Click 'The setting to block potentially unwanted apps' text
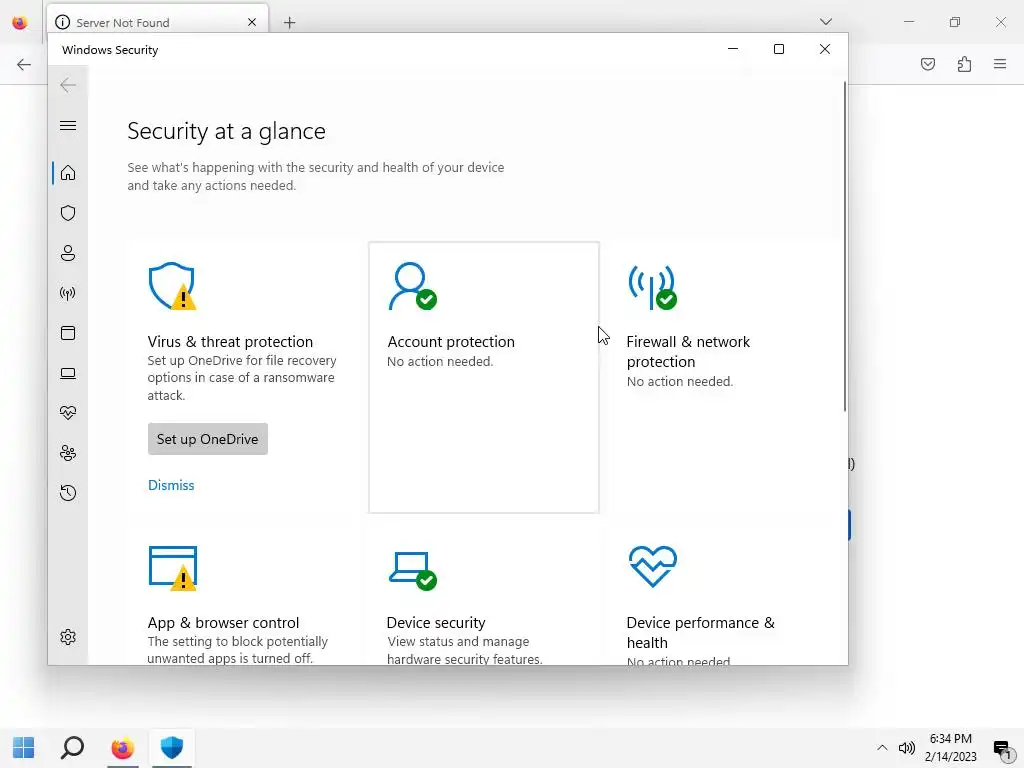The height and width of the screenshot is (768, 1024). click(x=238, y=650)
